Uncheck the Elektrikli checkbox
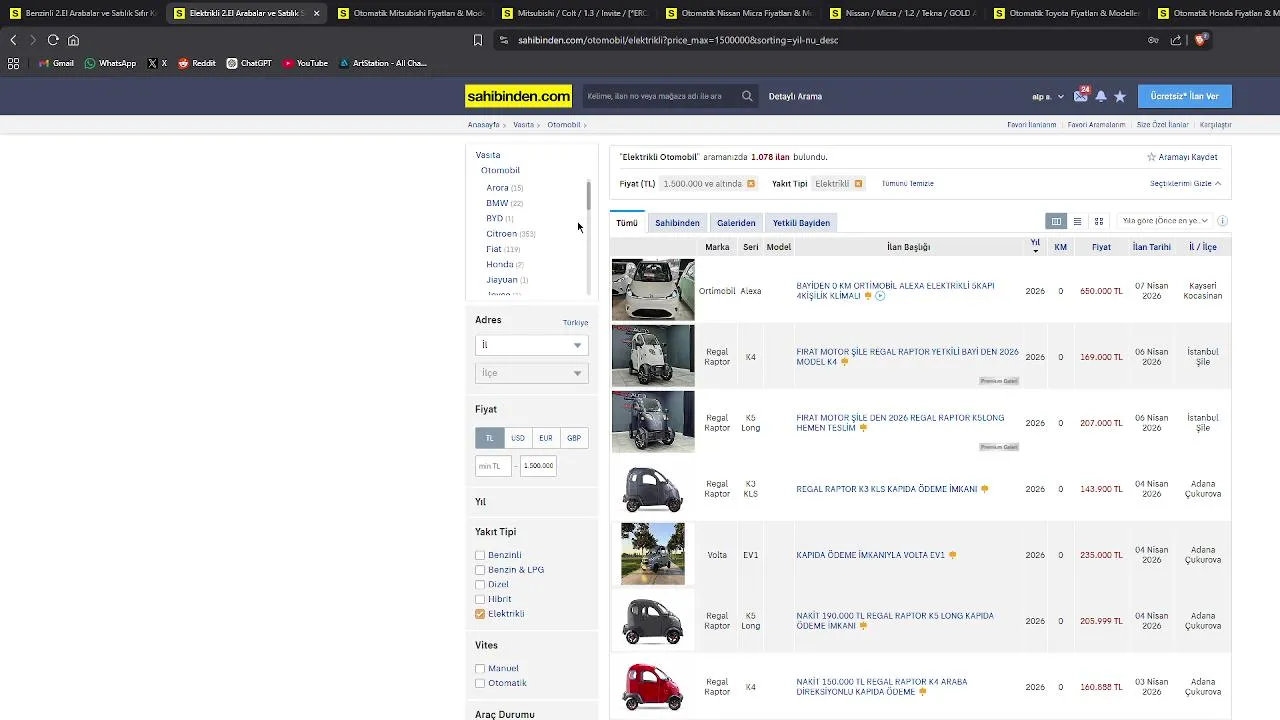Viewport: 1280px width, 720px height. tap(480, 614)
